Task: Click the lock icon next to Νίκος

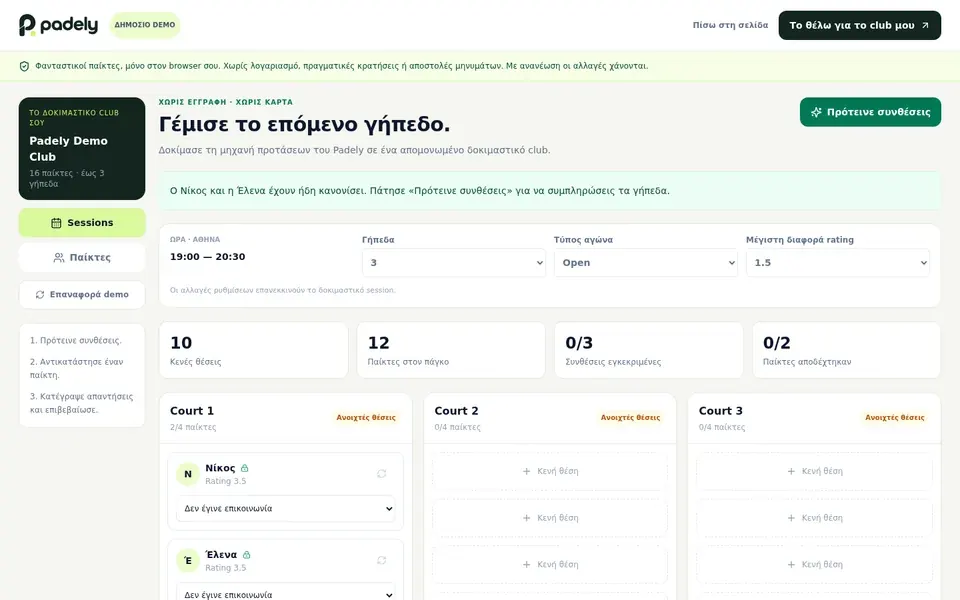Action: tap(245, 468)
